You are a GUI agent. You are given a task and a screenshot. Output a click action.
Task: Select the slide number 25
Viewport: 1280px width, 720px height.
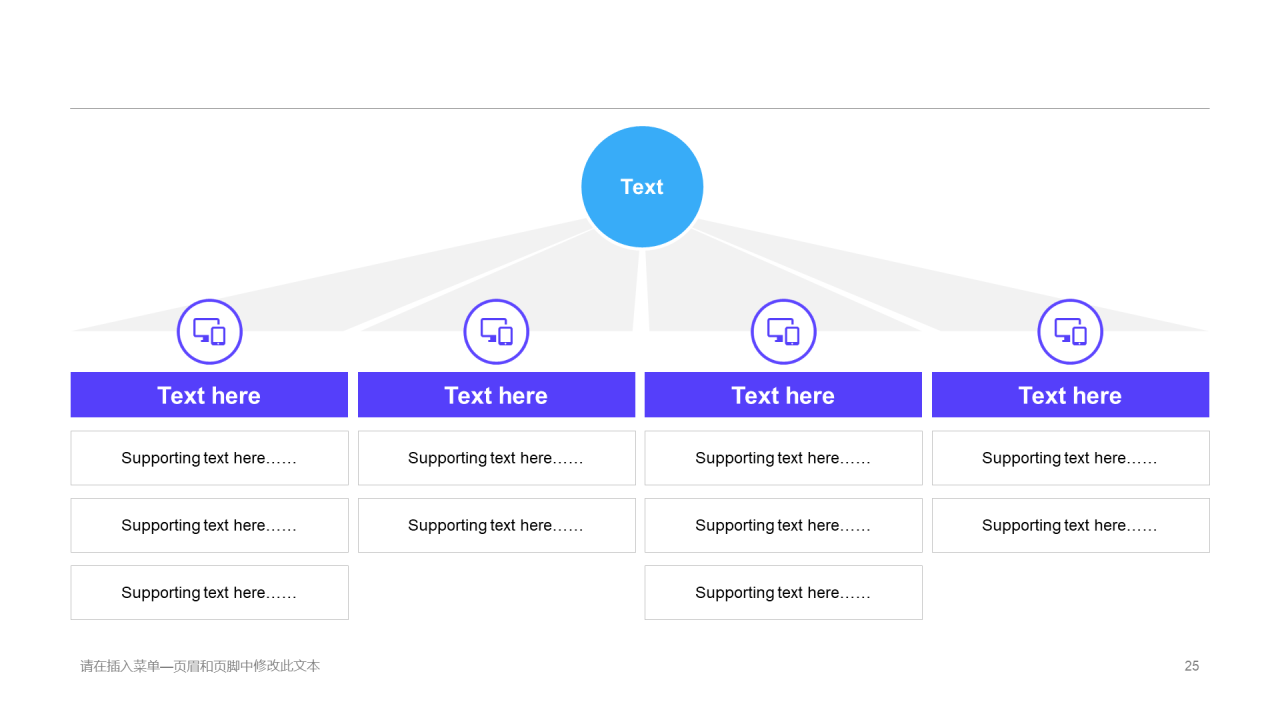1191,666
